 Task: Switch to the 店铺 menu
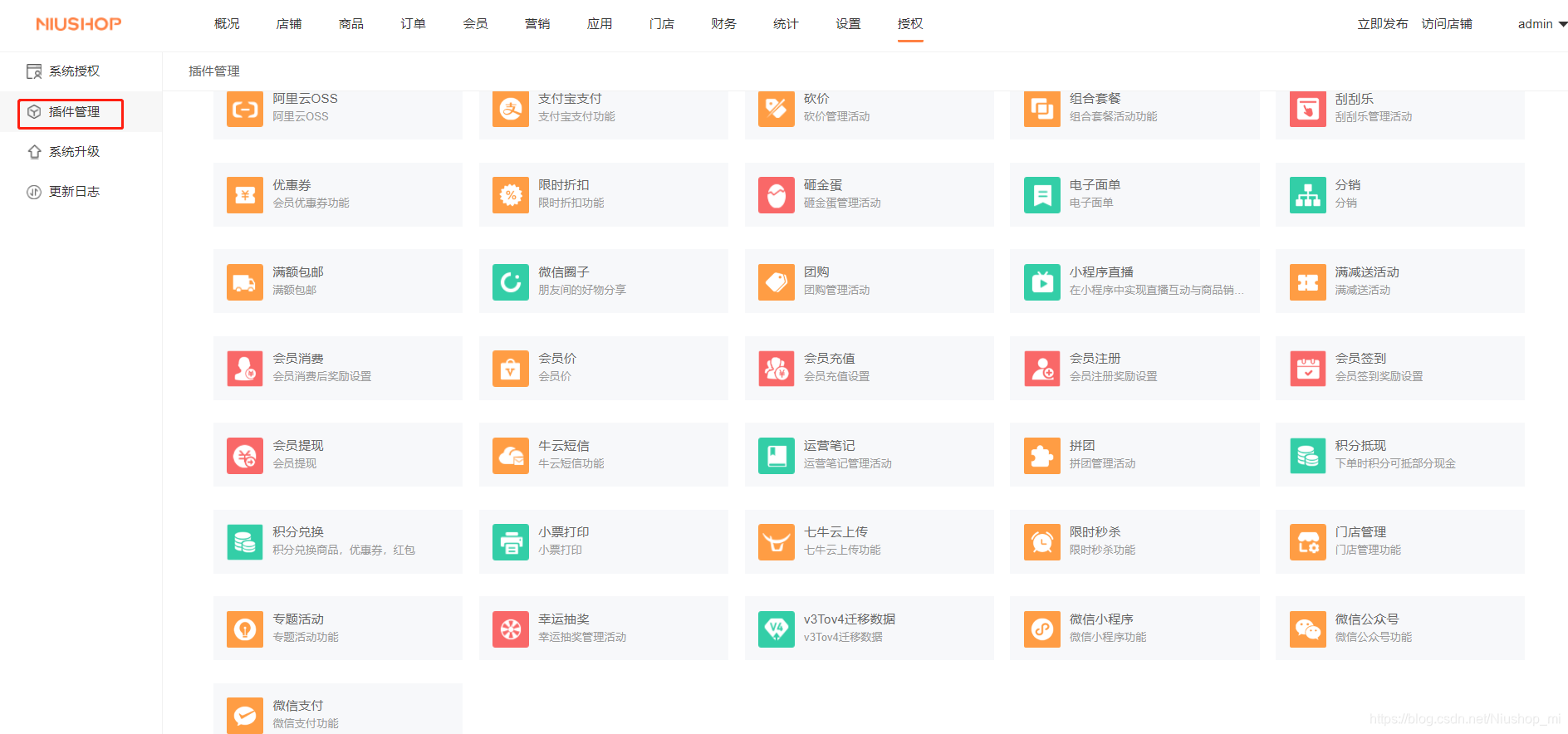click(289, 24)
